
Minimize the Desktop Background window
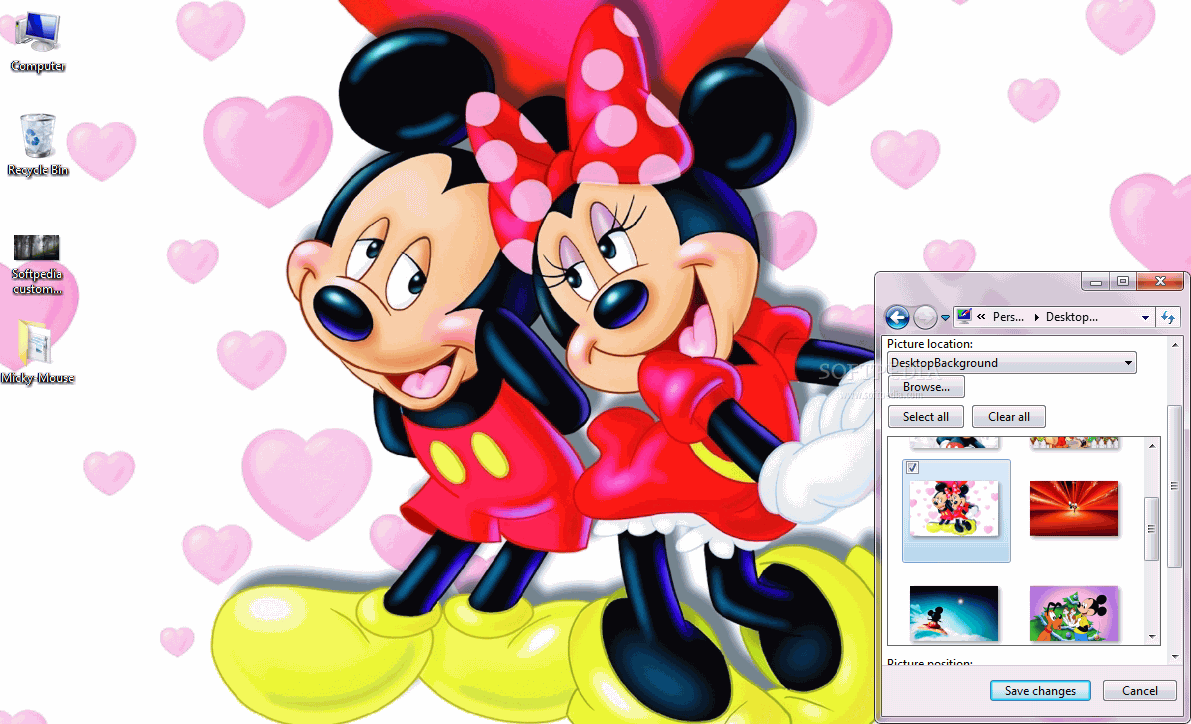tap(1095, 282)
